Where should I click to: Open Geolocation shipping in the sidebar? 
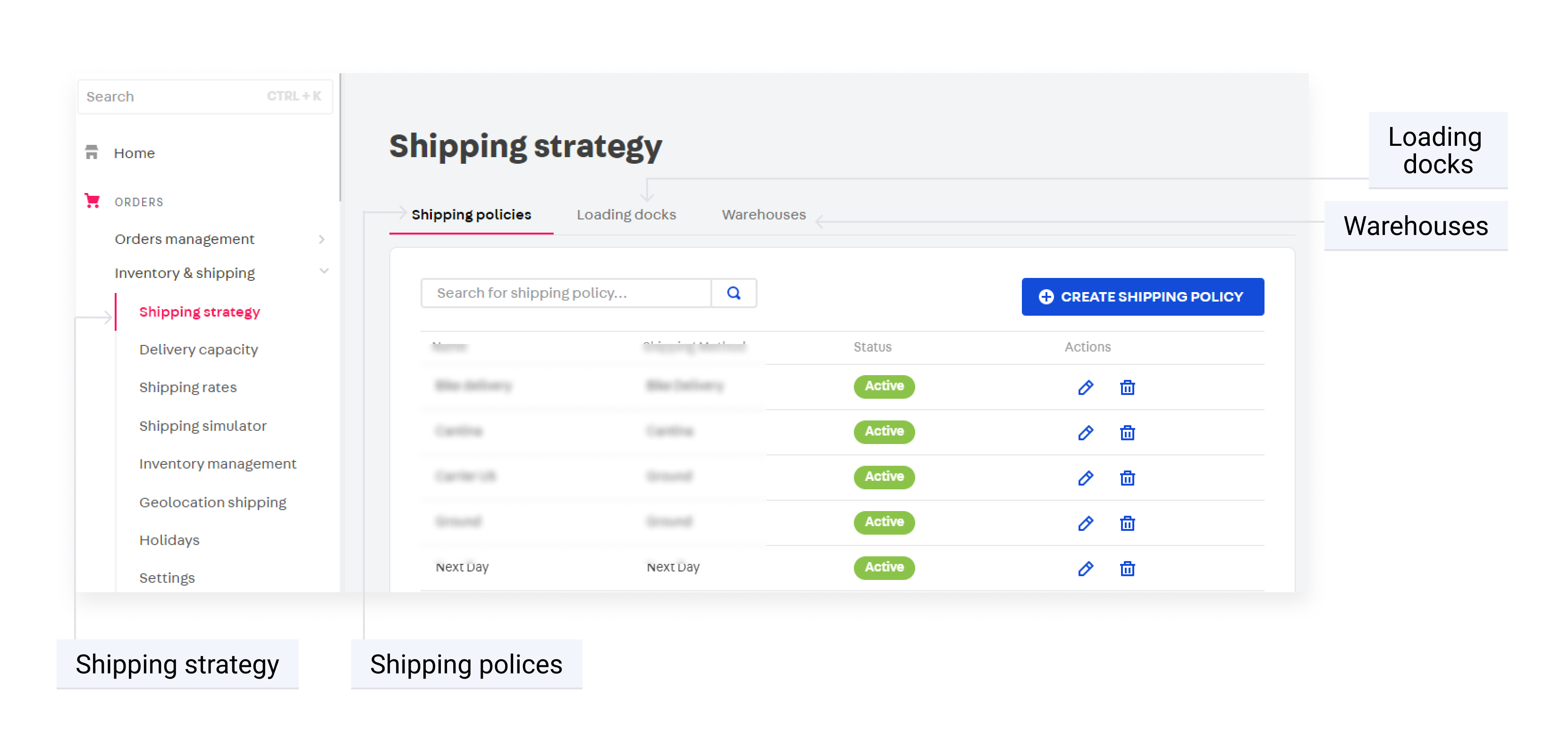coord(212,503)
